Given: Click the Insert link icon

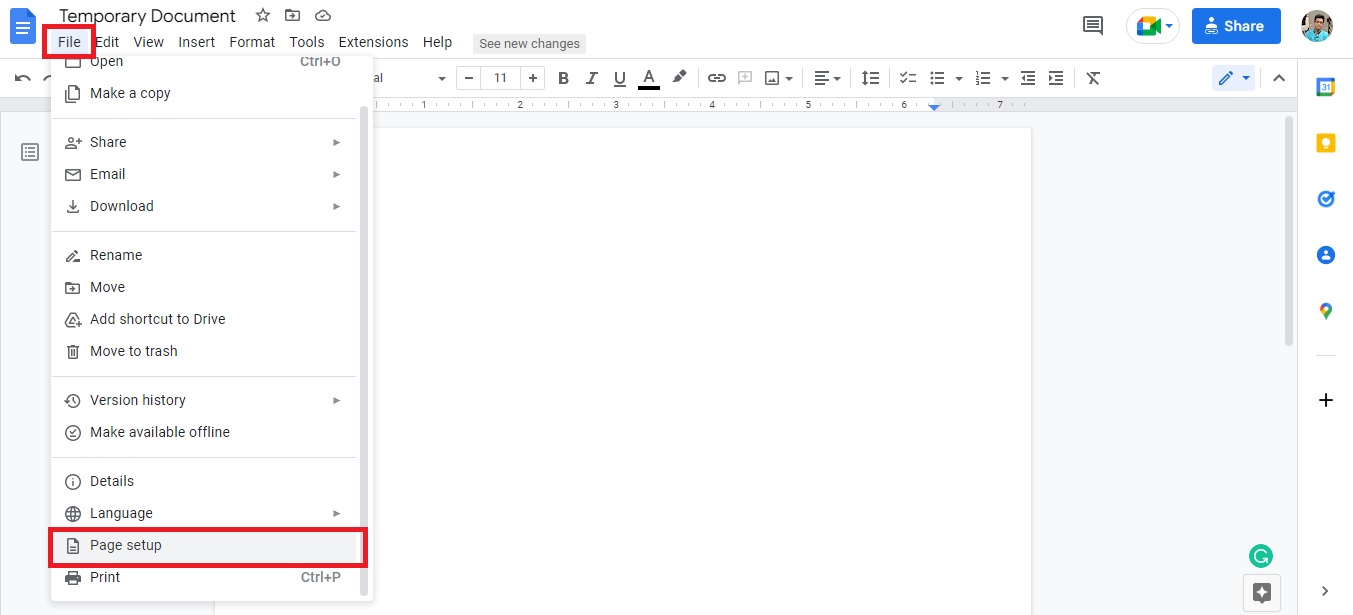Looking at the screenshot, I should pos(716,77).
